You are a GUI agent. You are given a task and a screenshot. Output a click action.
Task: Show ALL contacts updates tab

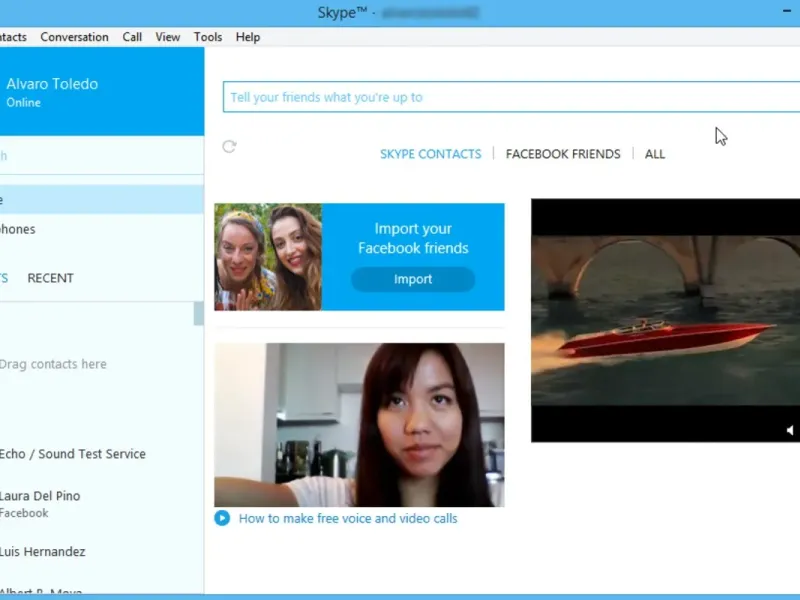click(655, 154)
